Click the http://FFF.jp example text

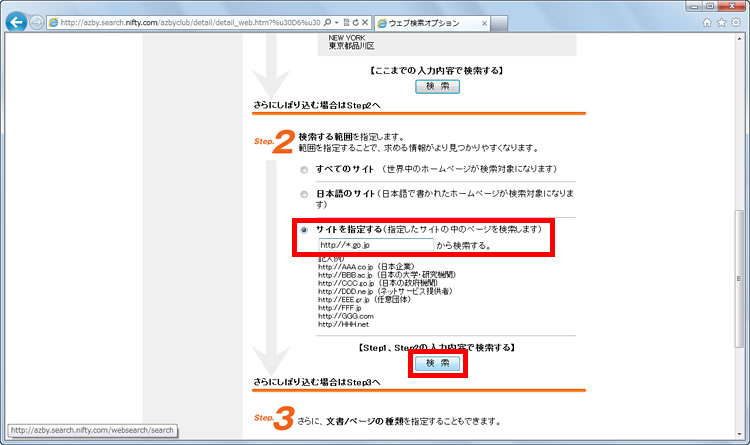pos(340,308)
